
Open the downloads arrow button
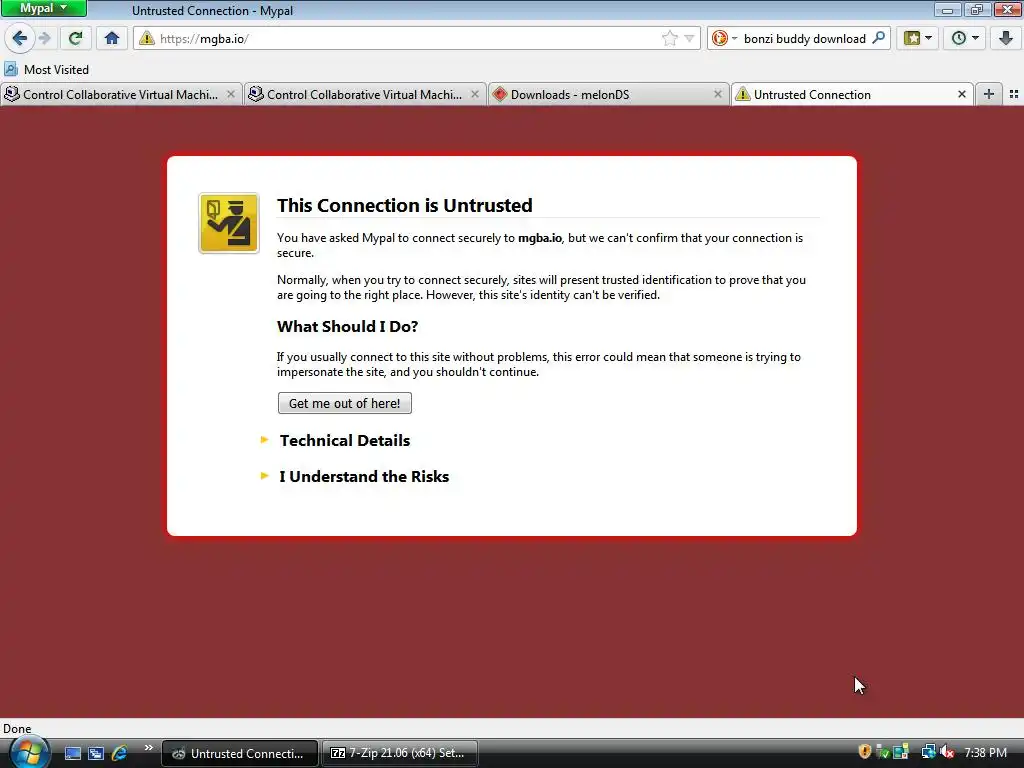tap(1006, 39)
